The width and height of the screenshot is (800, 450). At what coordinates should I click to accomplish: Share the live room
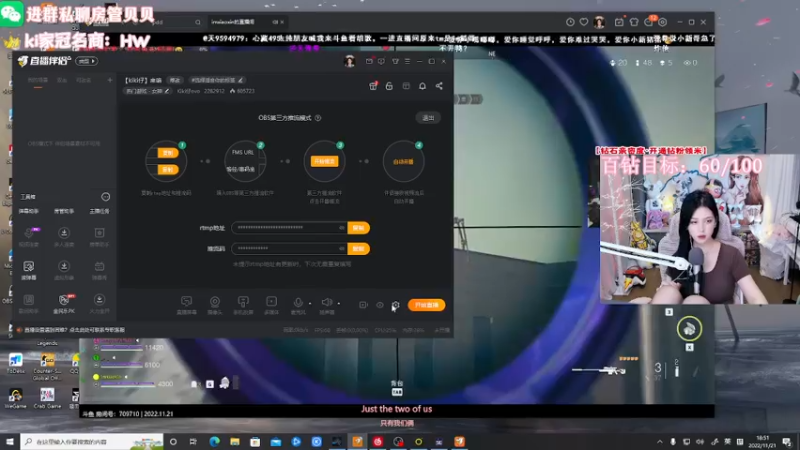click(x=439, y=86)
